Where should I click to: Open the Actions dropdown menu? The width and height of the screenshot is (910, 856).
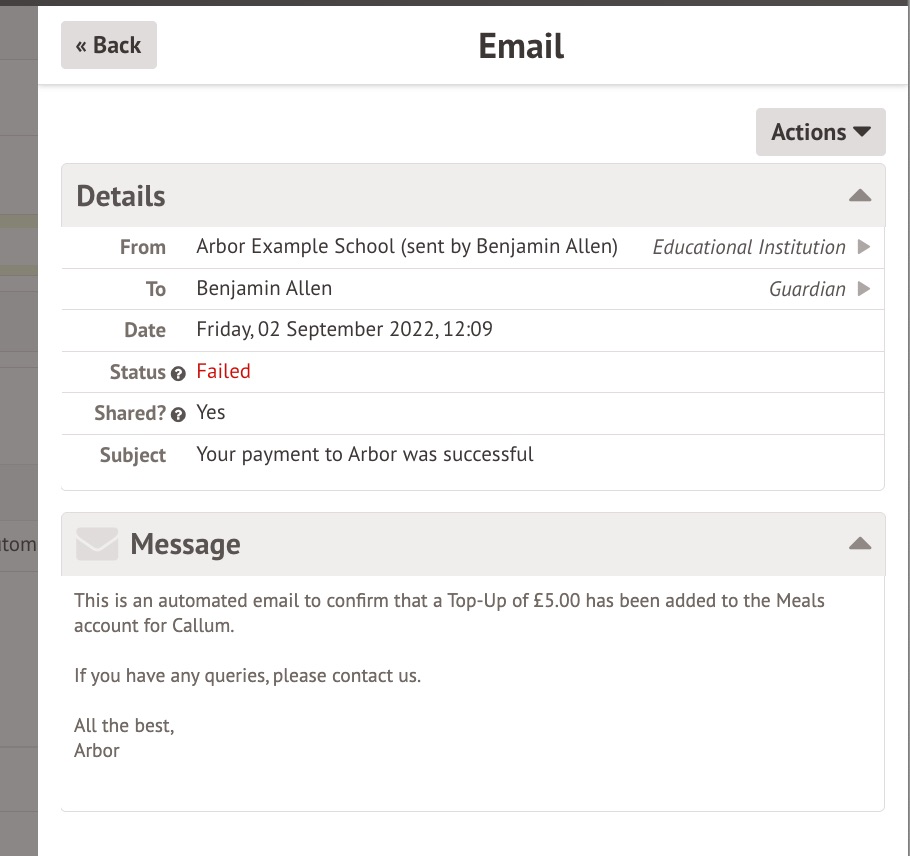pyautogui.click(x=820, y=132)
